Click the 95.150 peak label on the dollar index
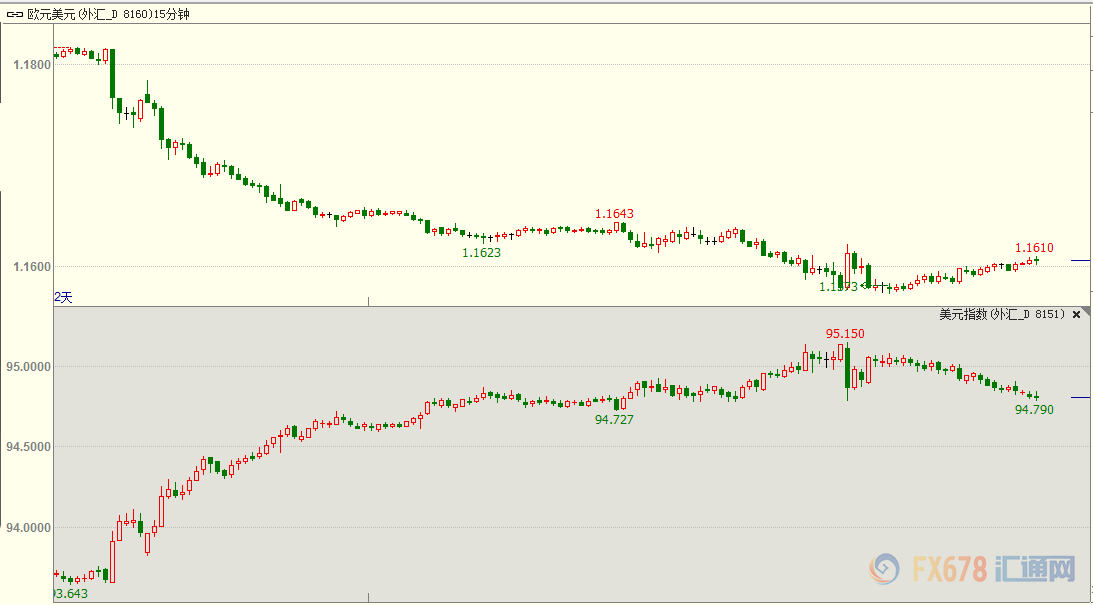This screenshot has height=605, width=1093. [845, 334]
